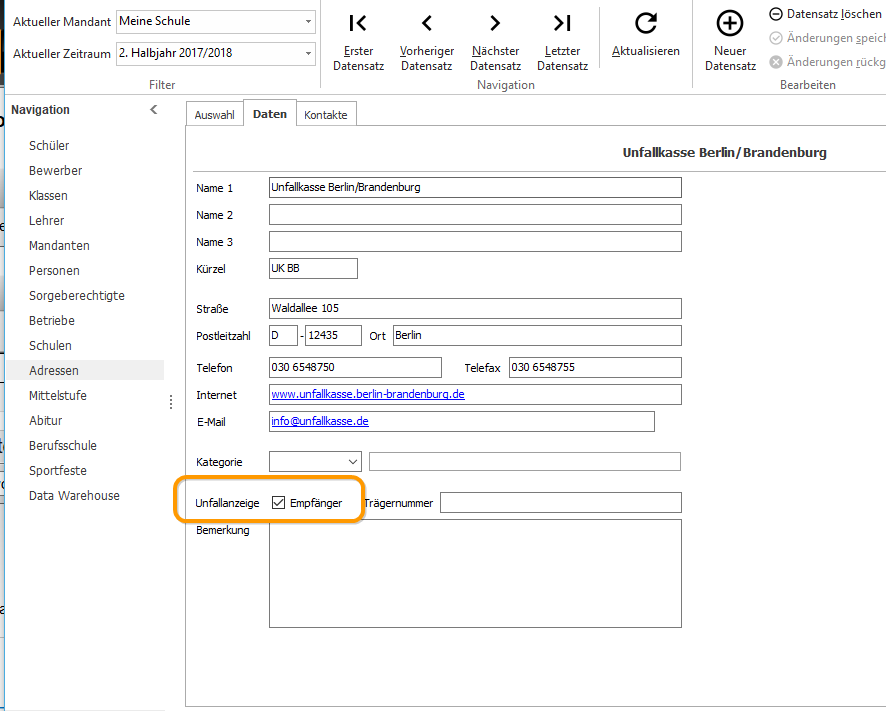Go to first record with Erster Datensatz icon
Screen dimensions: 886x711
point(358,23)
